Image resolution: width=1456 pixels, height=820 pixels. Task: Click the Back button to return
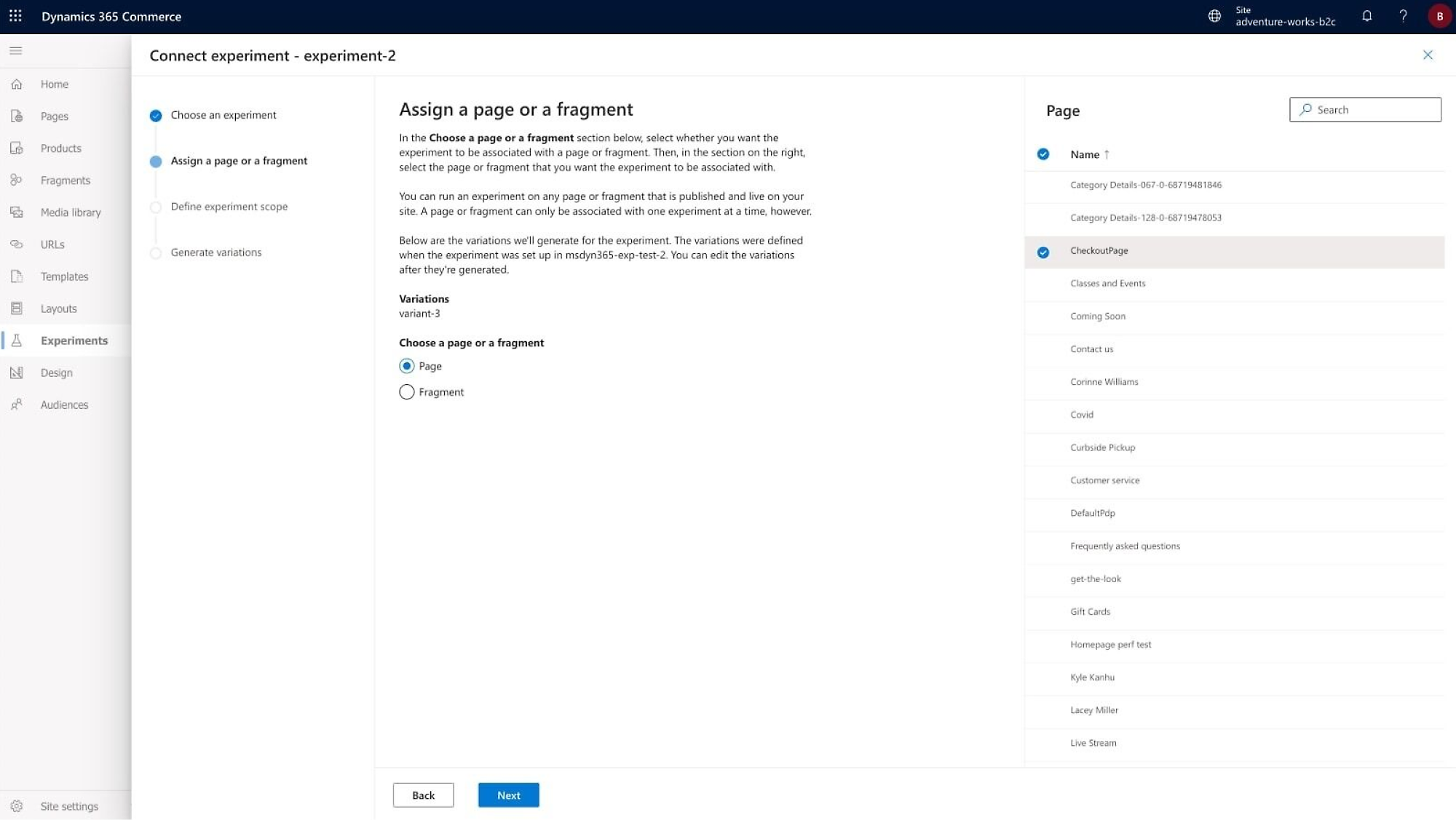point(423,794)
